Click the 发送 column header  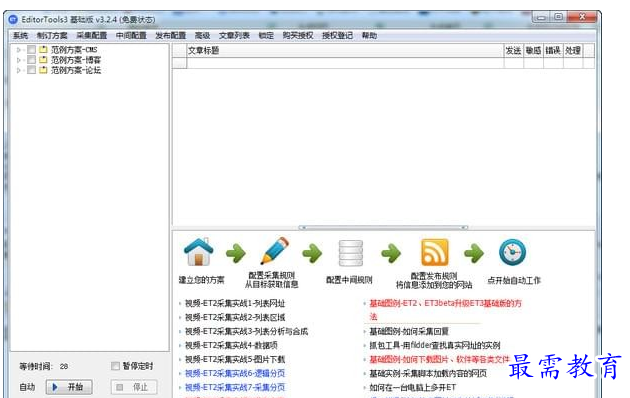(514, 51)
